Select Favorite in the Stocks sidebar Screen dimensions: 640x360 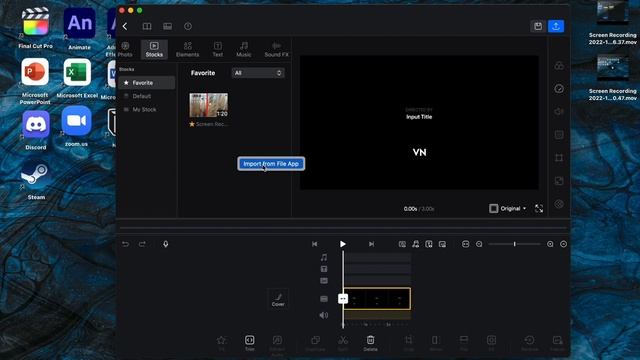[147, 83]
